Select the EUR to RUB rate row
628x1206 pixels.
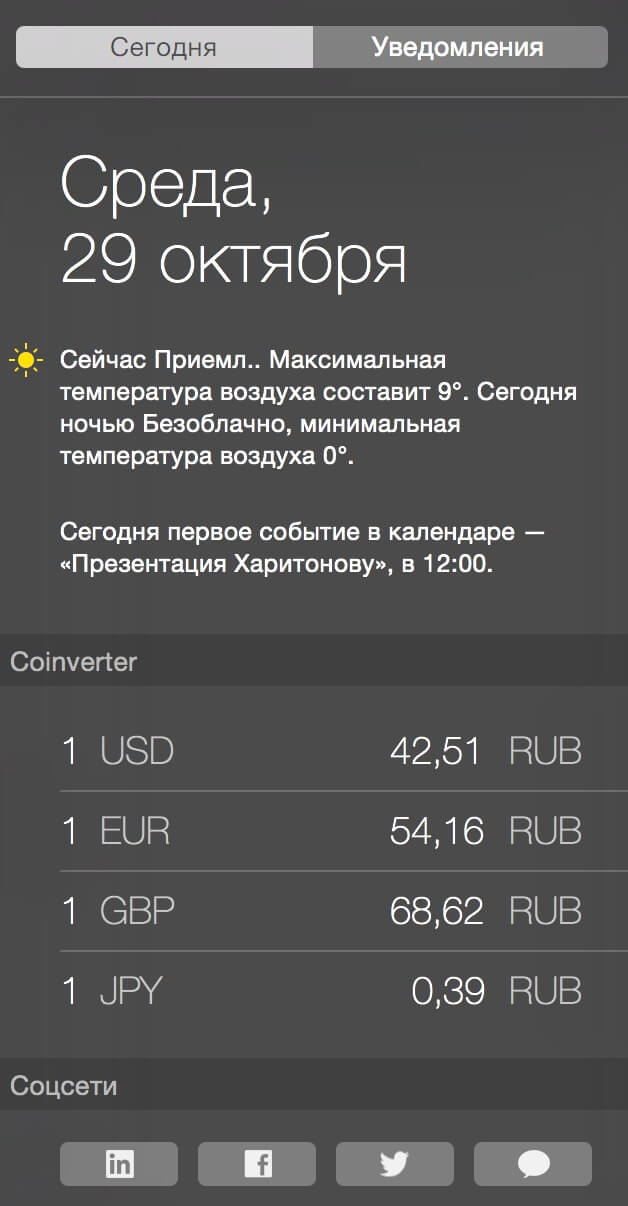(x=321, y=831)
